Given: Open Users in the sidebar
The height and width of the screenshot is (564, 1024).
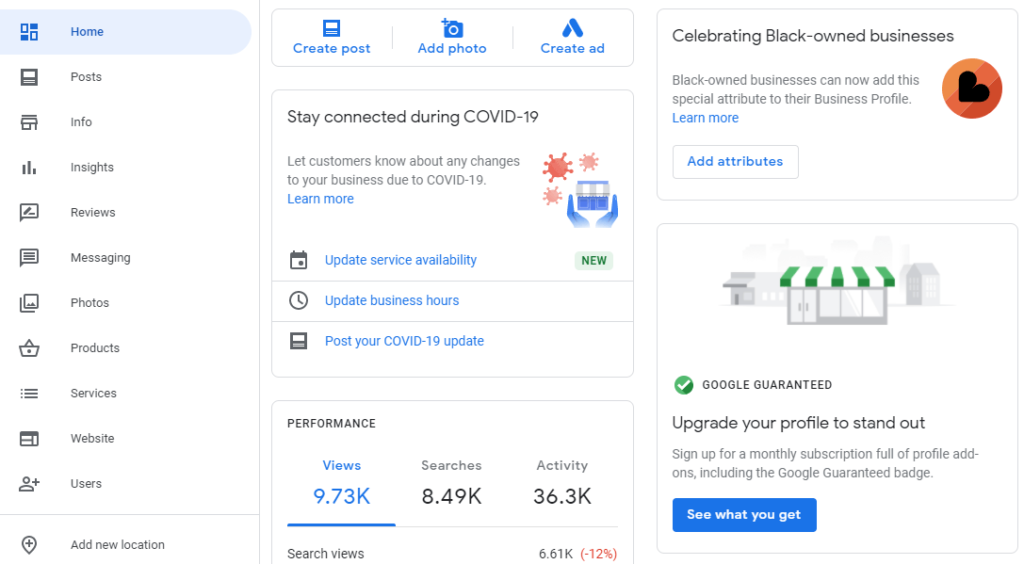Looking at the screenshot, I should 86,484.
